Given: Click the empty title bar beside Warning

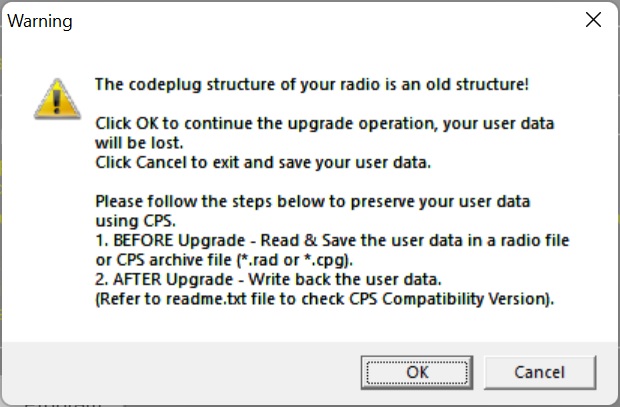Looking at the screenshot, I should [324, 21].
